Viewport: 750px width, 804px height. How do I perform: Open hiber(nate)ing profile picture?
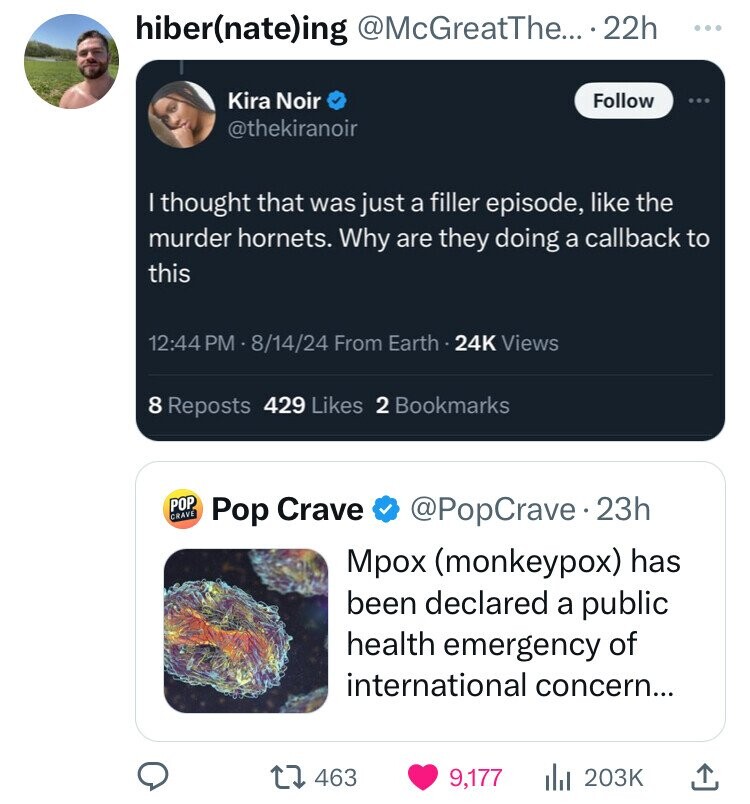(71, 62)
